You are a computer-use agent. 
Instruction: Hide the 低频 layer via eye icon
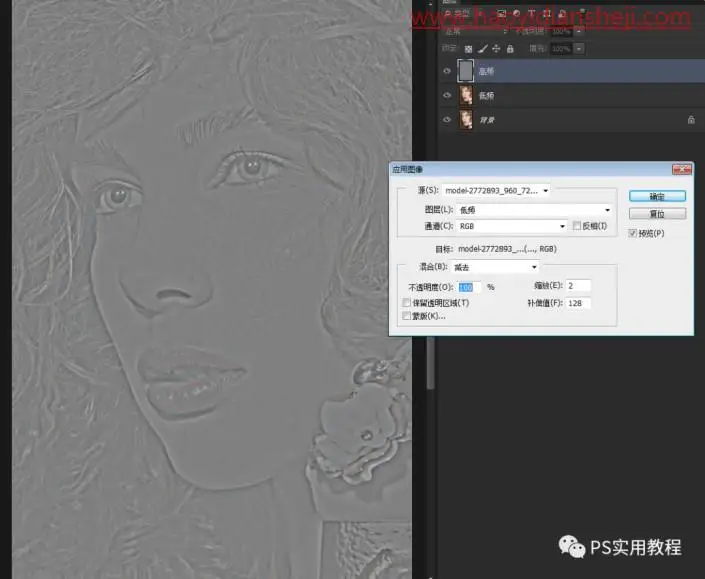tap(447, 95)
